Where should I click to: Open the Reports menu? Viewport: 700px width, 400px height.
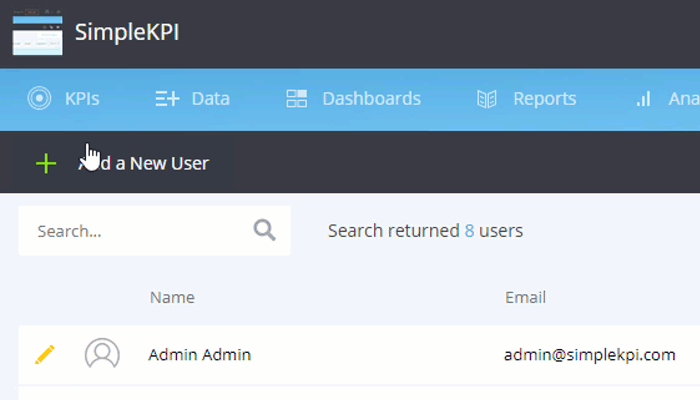tap(545, 99)
